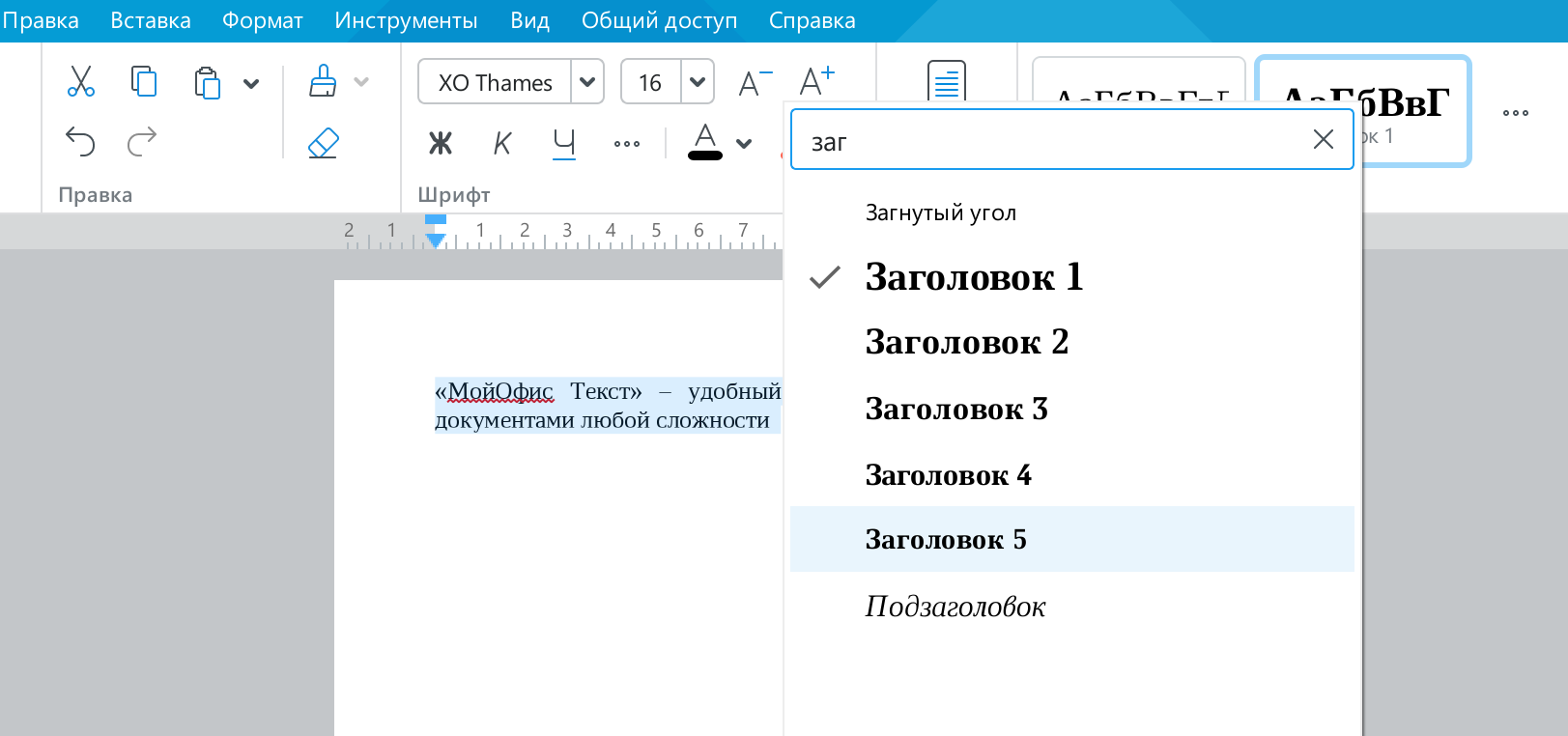Toggle italic formatting (К)

pyautogui.click(x=501, y=144)
